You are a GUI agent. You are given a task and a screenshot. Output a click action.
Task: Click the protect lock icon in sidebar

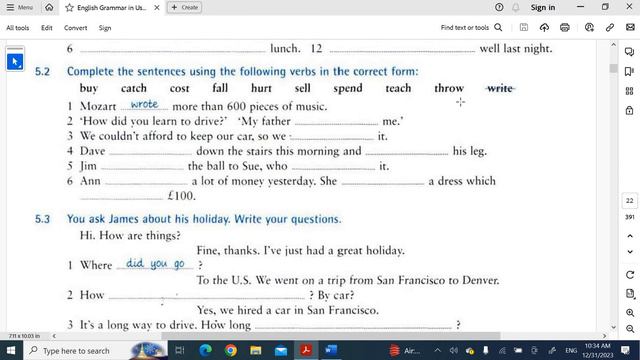point(629,110)
